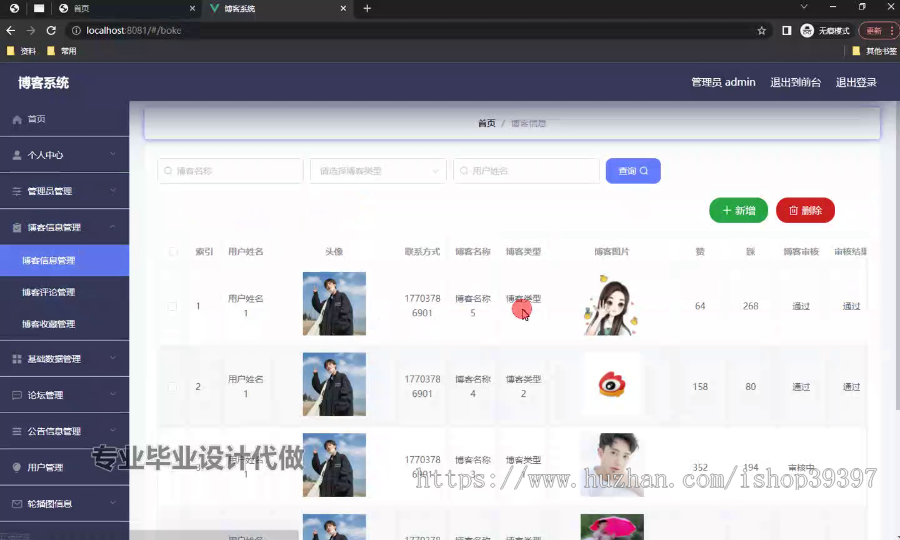Screen dimensions: 900x540
Task: Click the sliders icon beside 管理员管理
Action: 17,191
